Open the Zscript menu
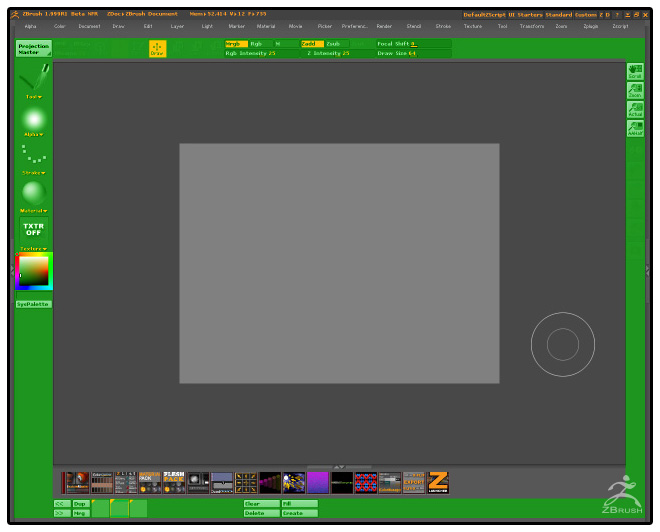Image resolution: width=660 pixels, height=532 pixels. [x=620, y=26]
